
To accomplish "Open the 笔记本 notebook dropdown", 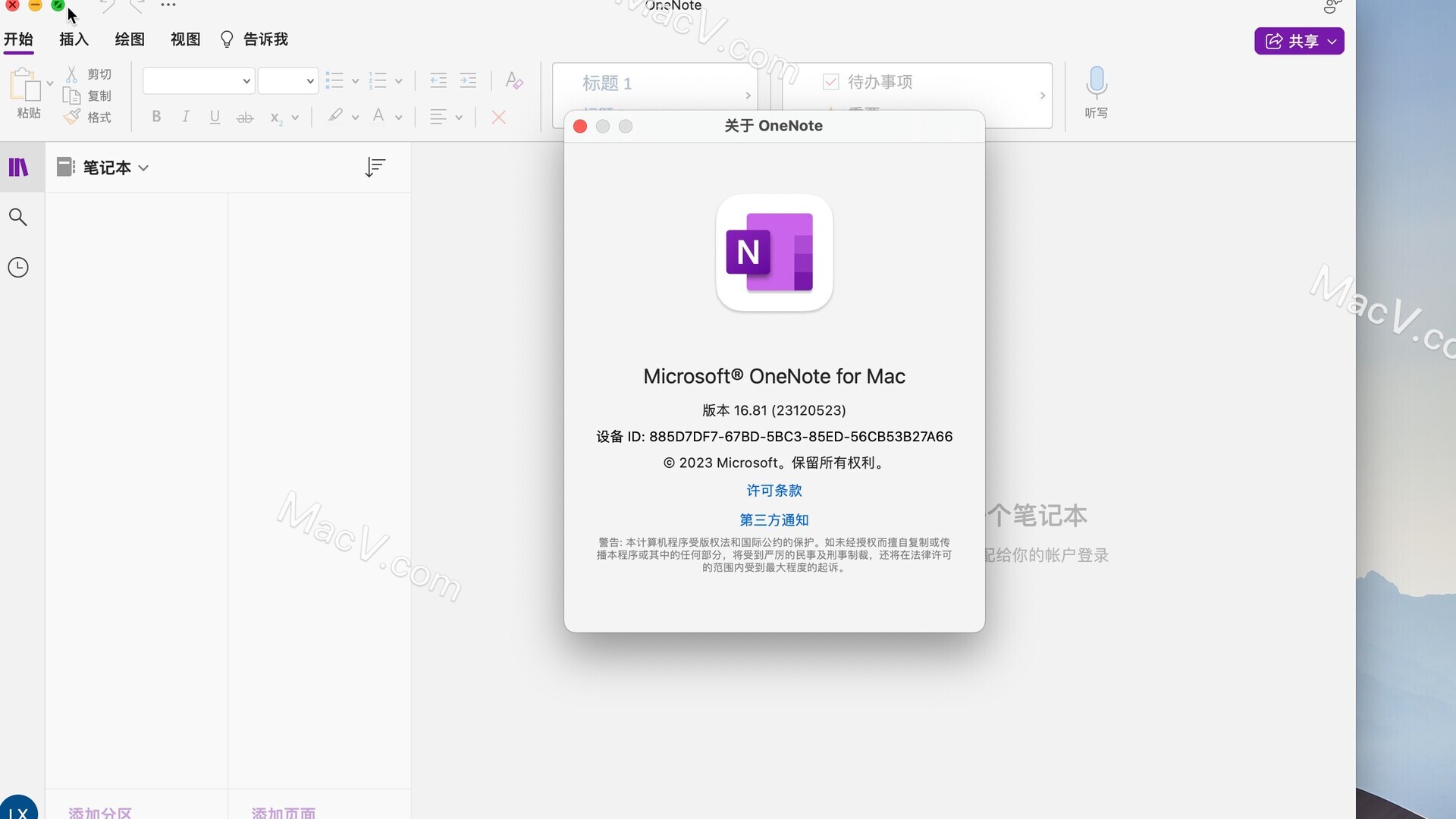I will tap(103, 168).
